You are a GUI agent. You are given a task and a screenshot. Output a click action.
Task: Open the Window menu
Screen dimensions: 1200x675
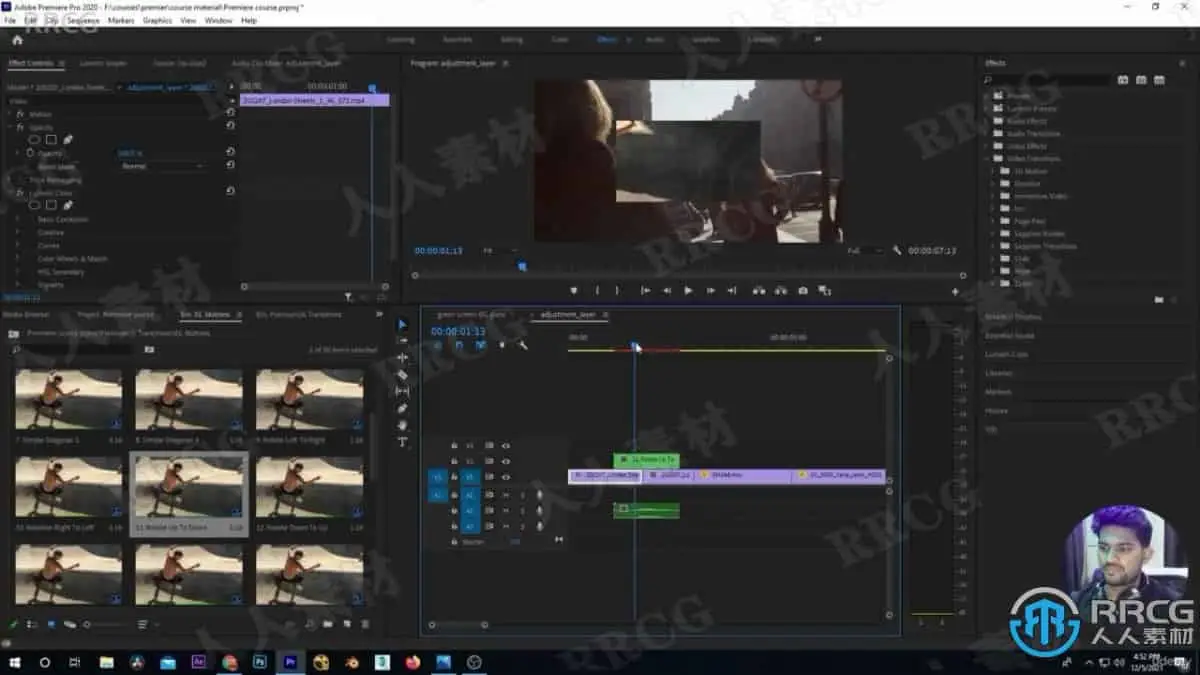tap(218, 20)
